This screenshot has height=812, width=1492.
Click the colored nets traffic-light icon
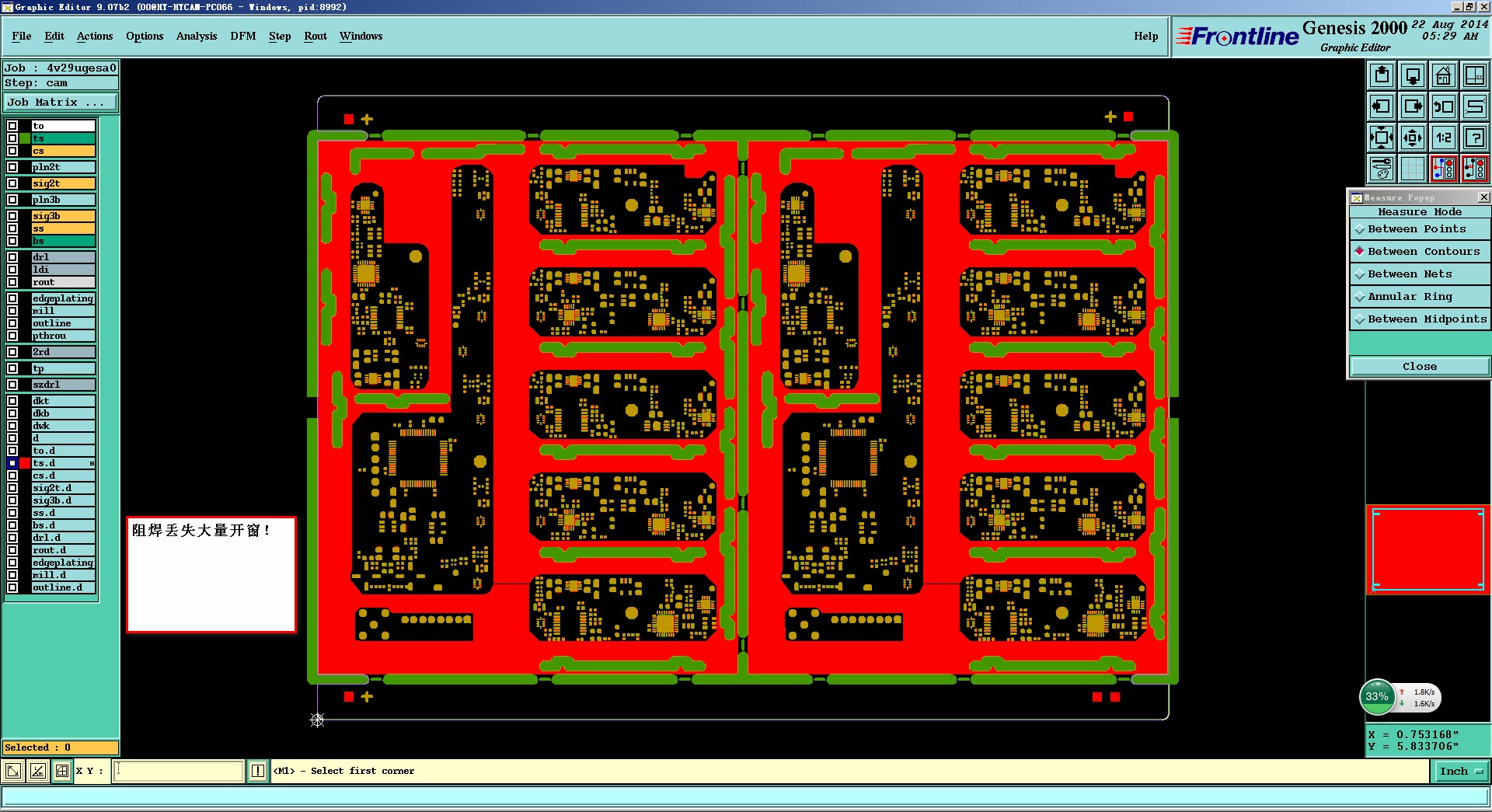point(1444,169)
